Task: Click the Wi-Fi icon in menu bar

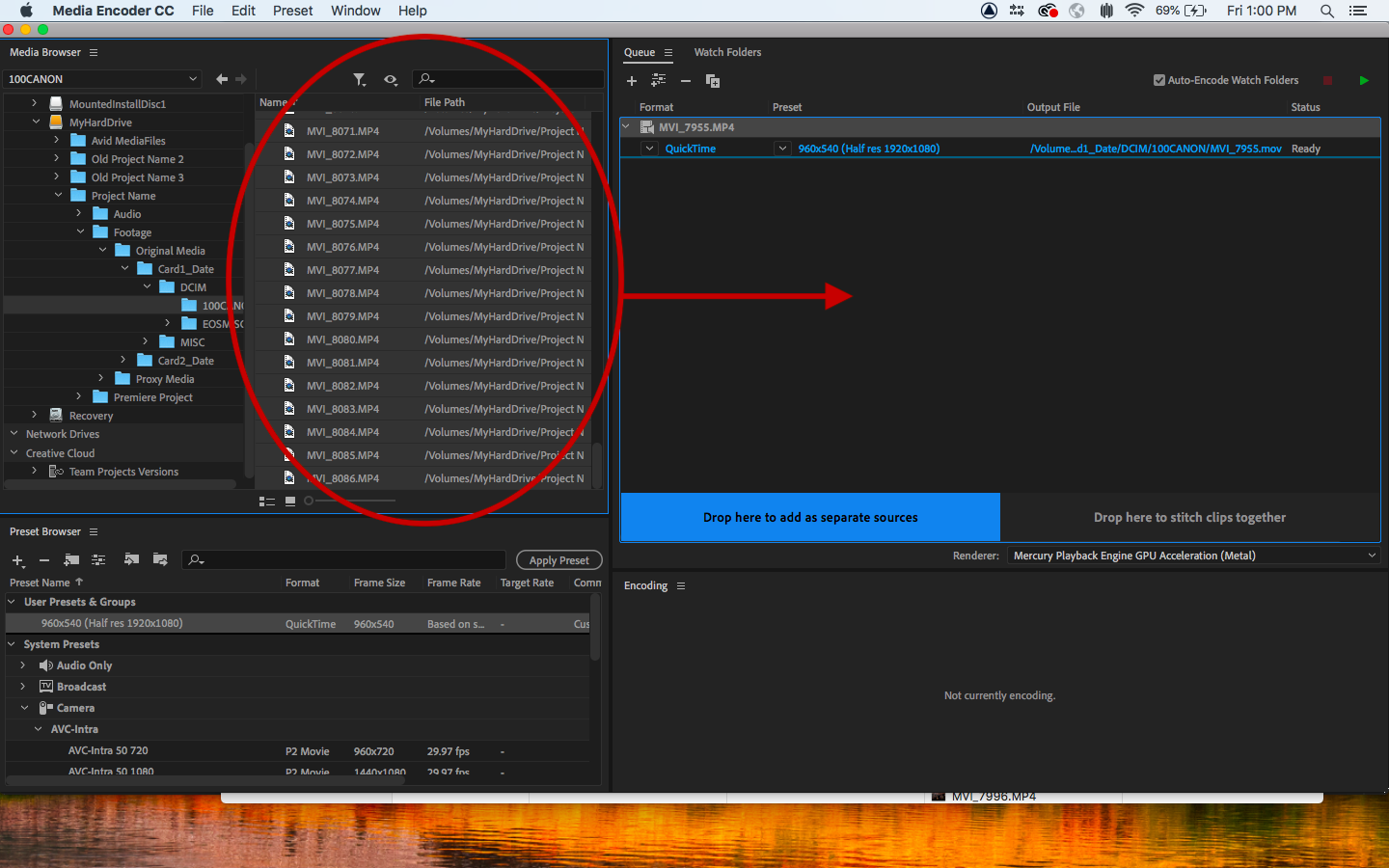Action: tap(1135, 11)
